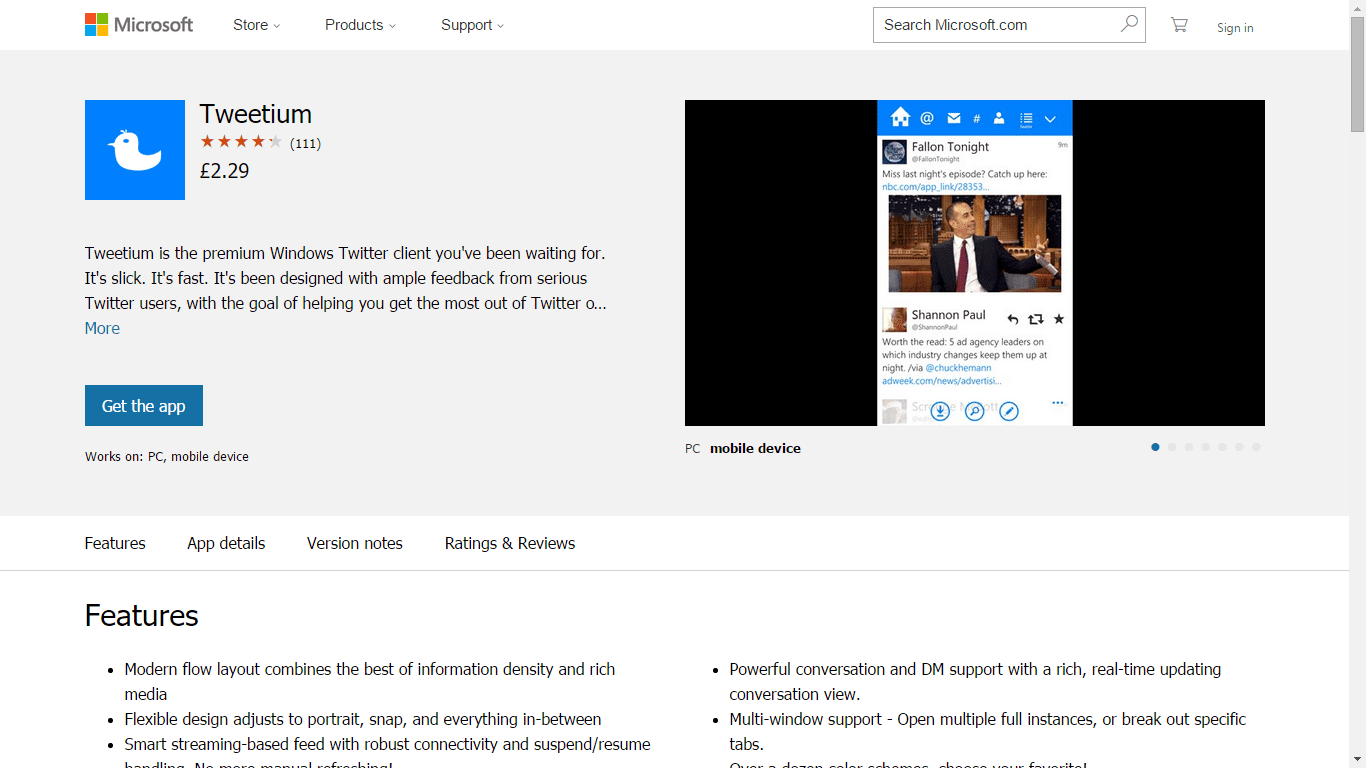Select the sixth carousel dot
The image size is (1366, 768).
coord(1239,447)
